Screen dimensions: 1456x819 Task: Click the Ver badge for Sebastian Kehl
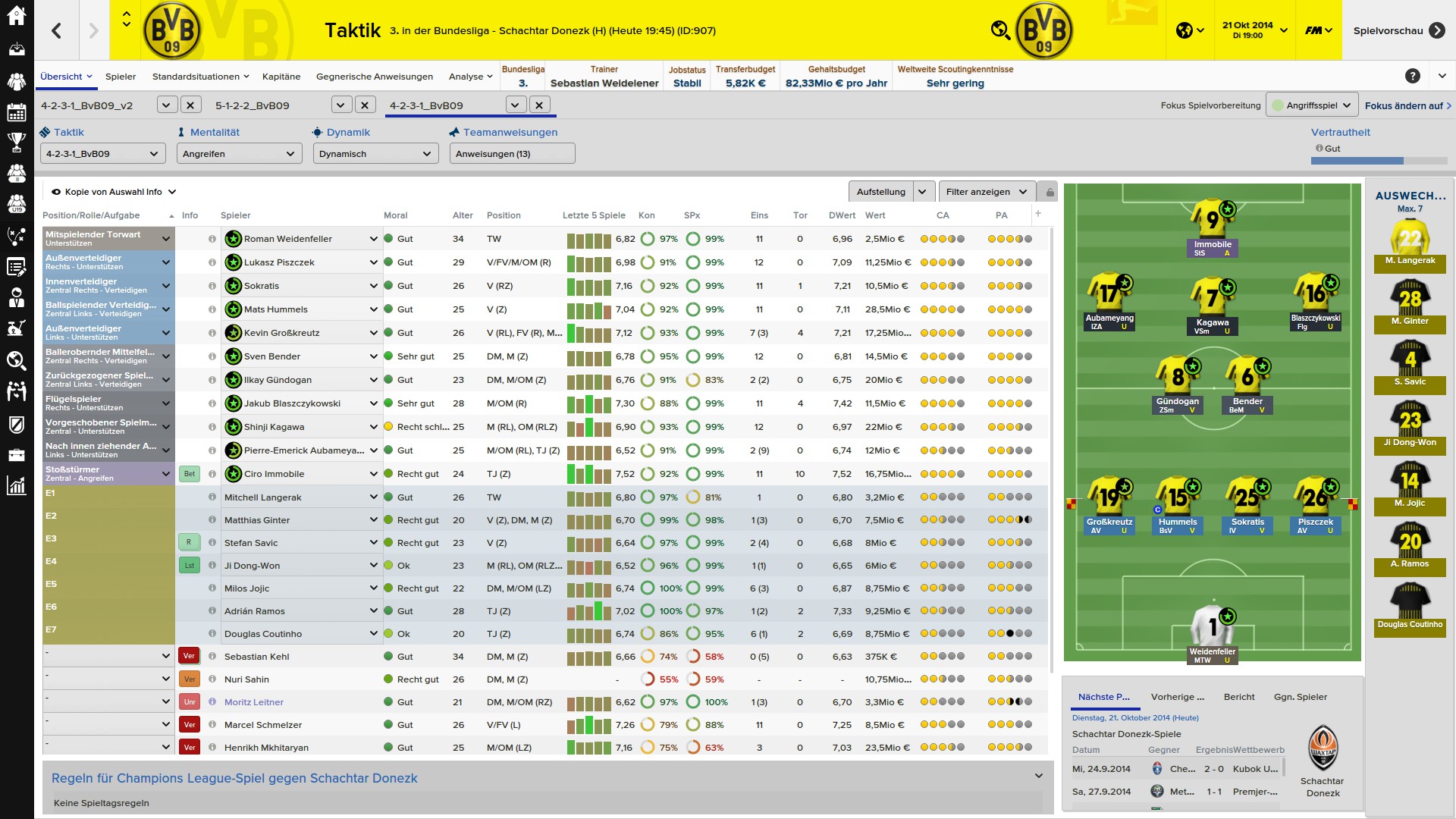coord(190,657)
